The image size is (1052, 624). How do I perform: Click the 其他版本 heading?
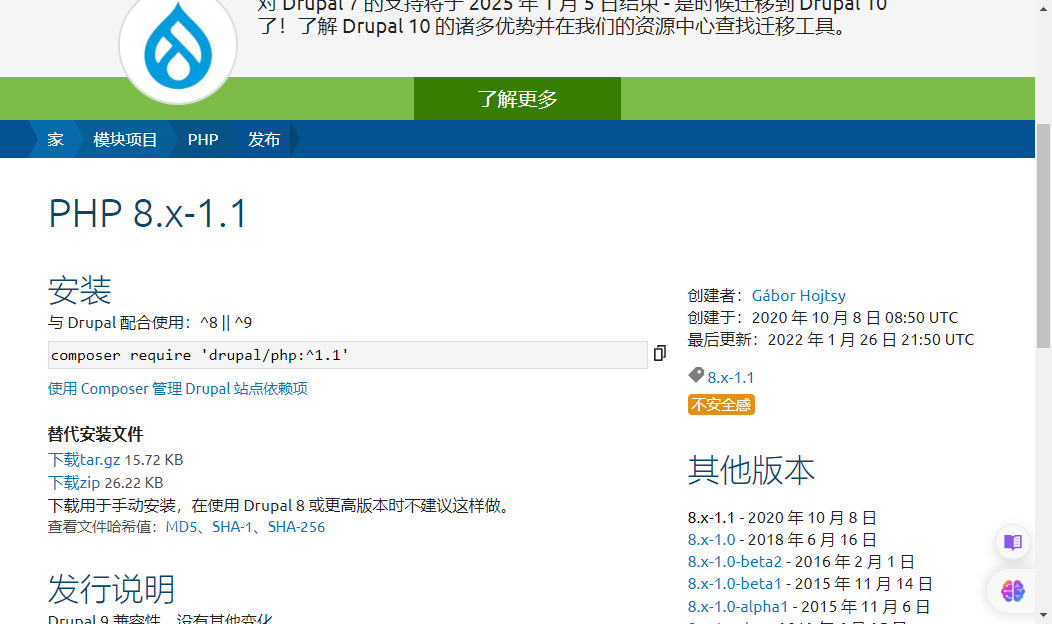(x=751, y=470)
